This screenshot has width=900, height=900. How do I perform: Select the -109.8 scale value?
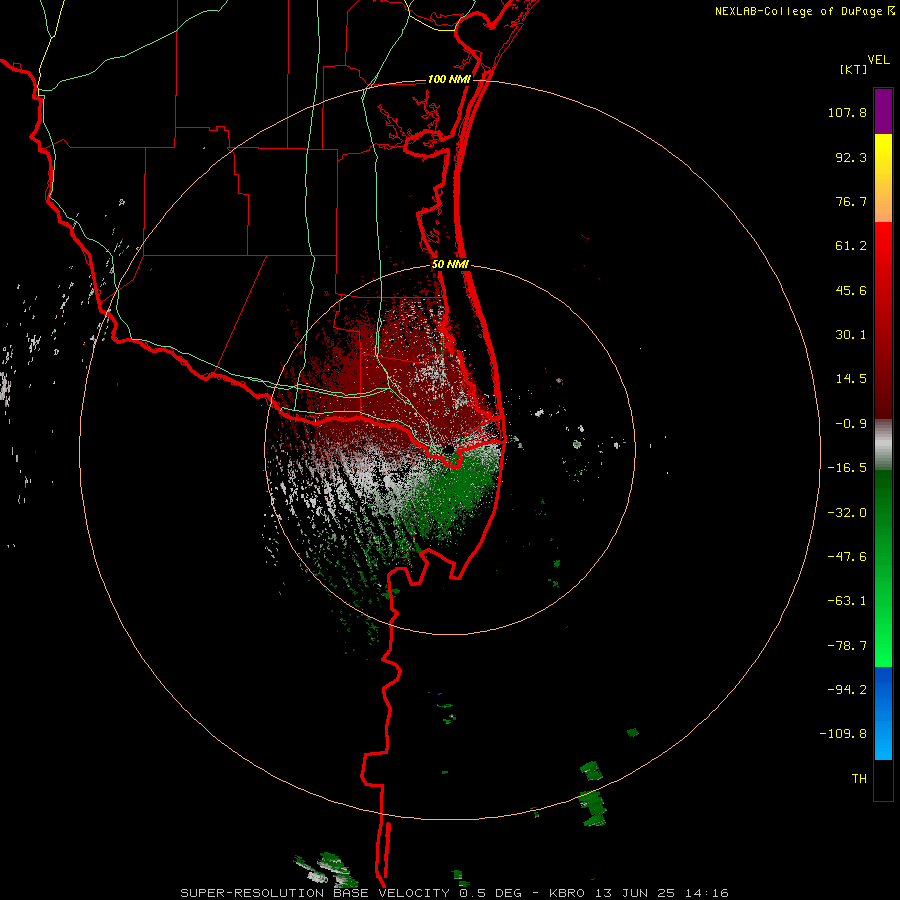point(844,734)
